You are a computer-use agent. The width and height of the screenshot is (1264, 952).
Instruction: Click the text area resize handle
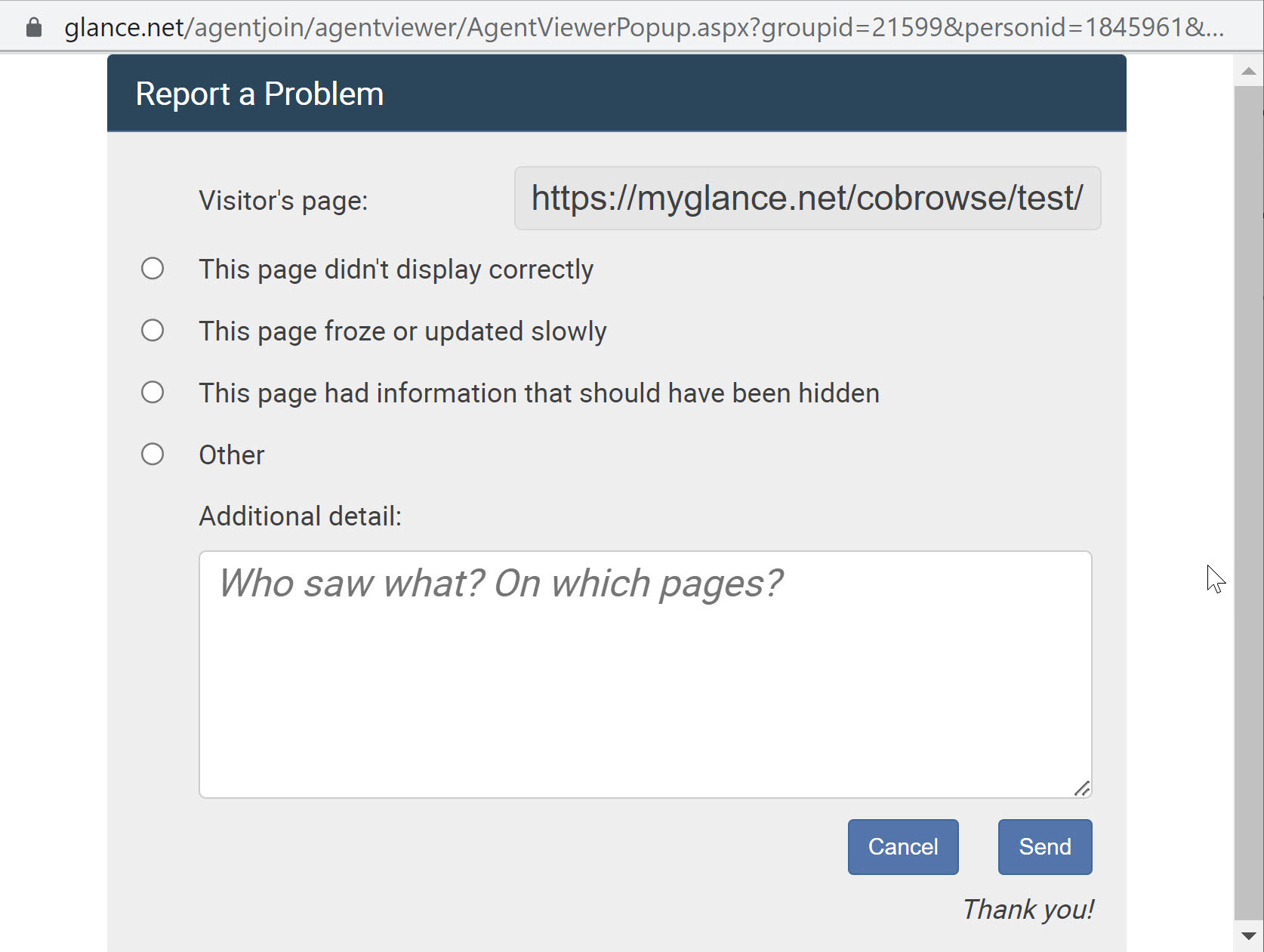click(1081, 788)
